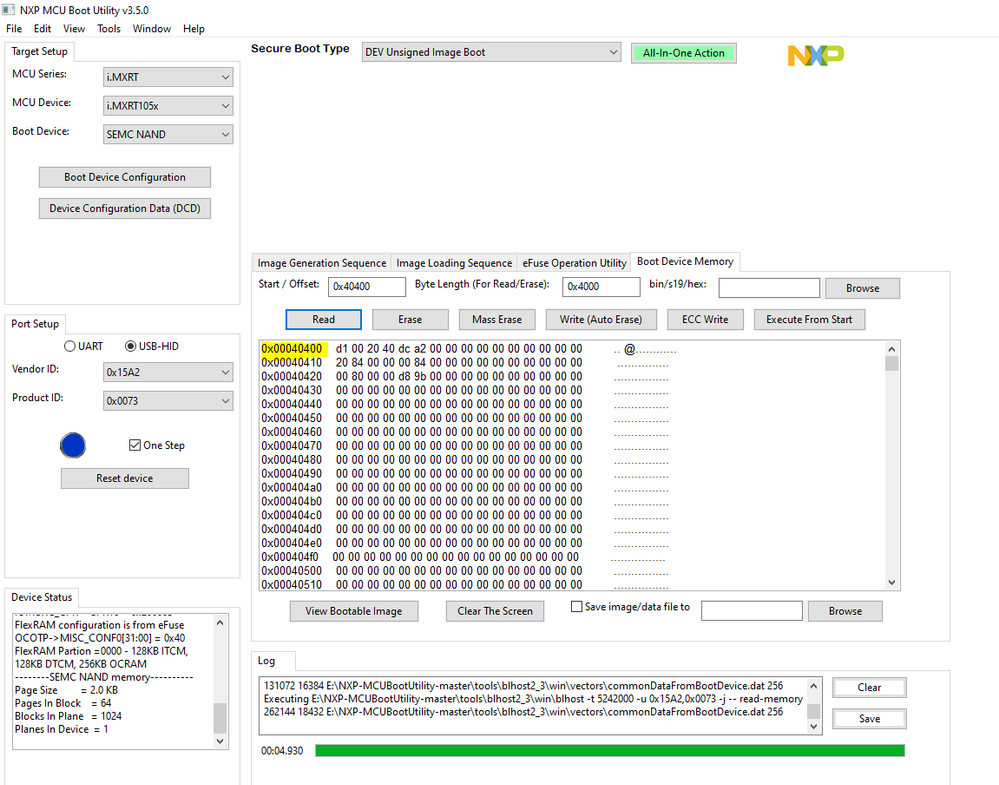
Task: Save the log output
Action: (869, 719)
